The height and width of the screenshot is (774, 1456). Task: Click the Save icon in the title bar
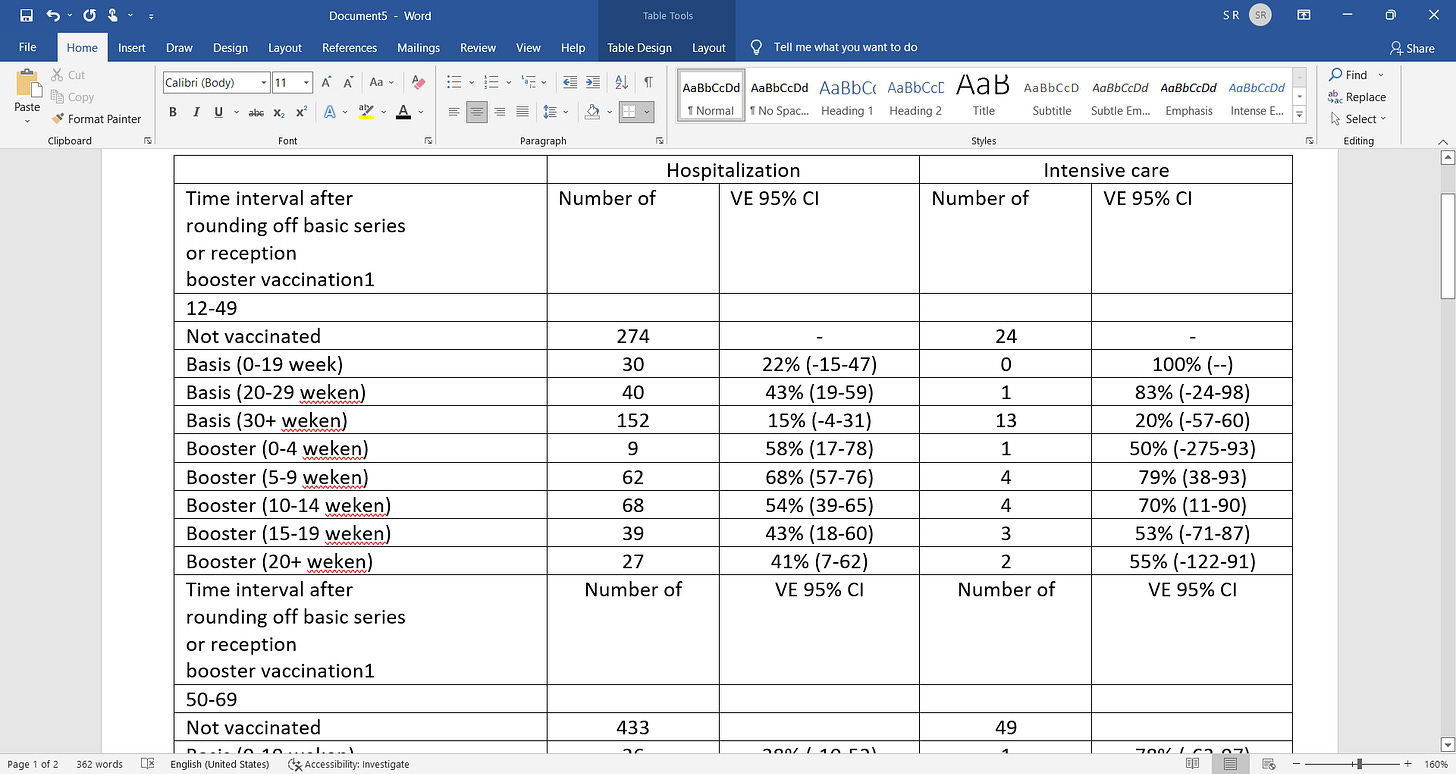click(25, 16)
